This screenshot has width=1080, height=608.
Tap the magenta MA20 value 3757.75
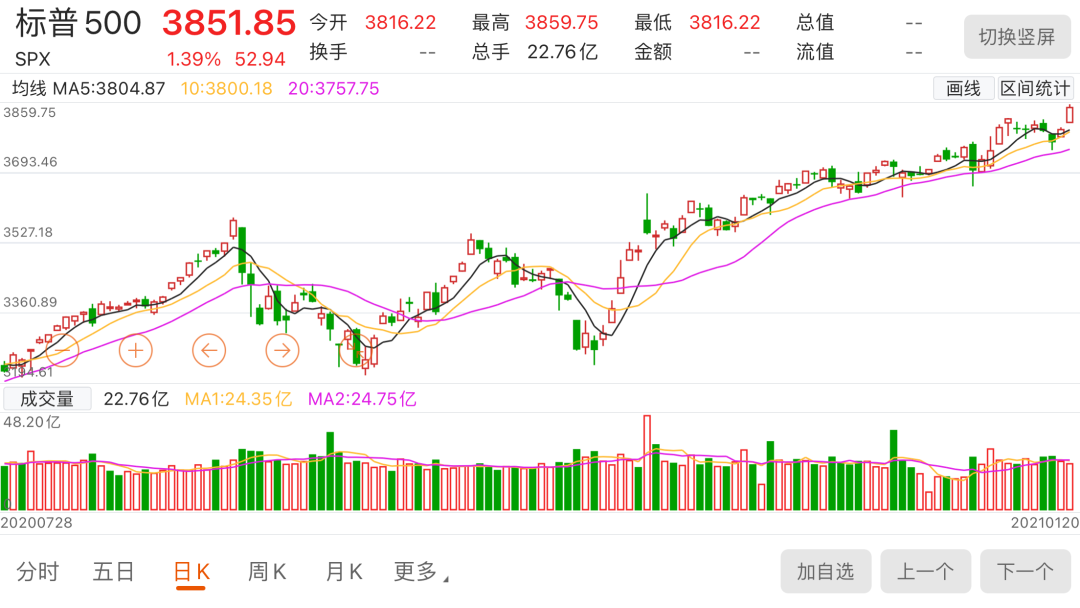(x=334, y=89)
